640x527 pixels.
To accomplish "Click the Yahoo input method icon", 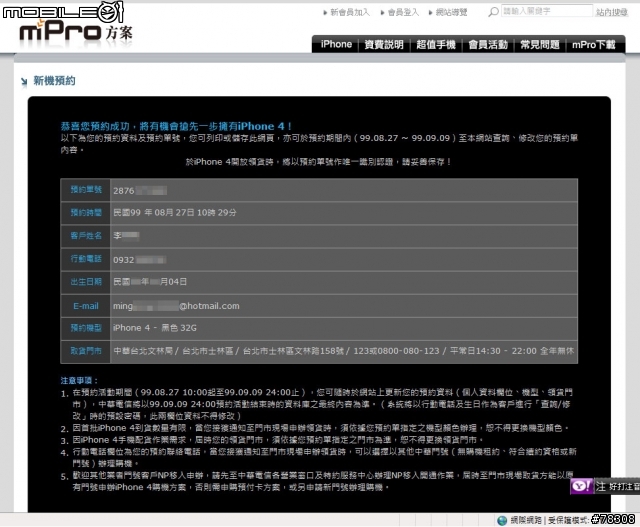I will 581,486.
